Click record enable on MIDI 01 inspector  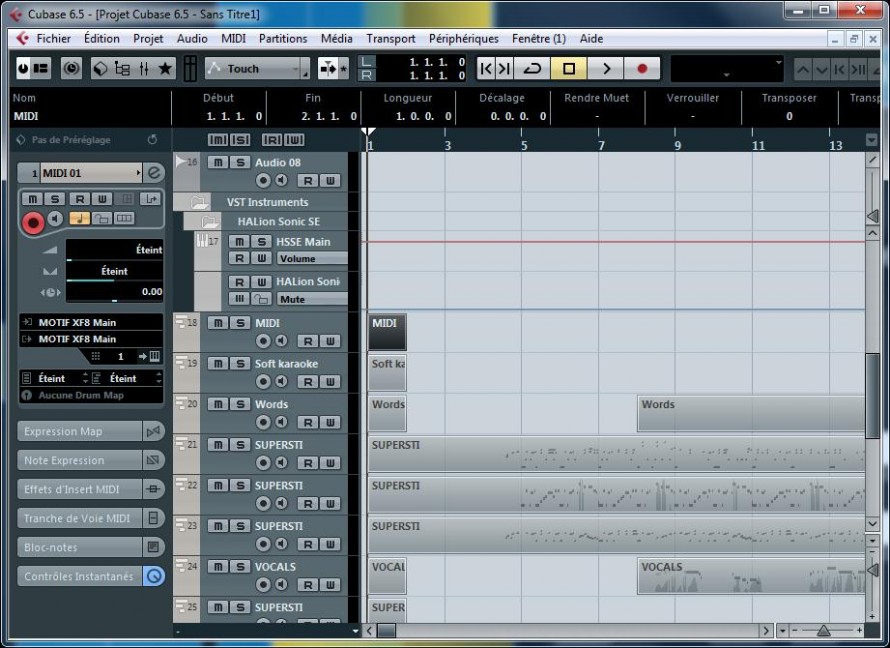click(x=33, y=222)
